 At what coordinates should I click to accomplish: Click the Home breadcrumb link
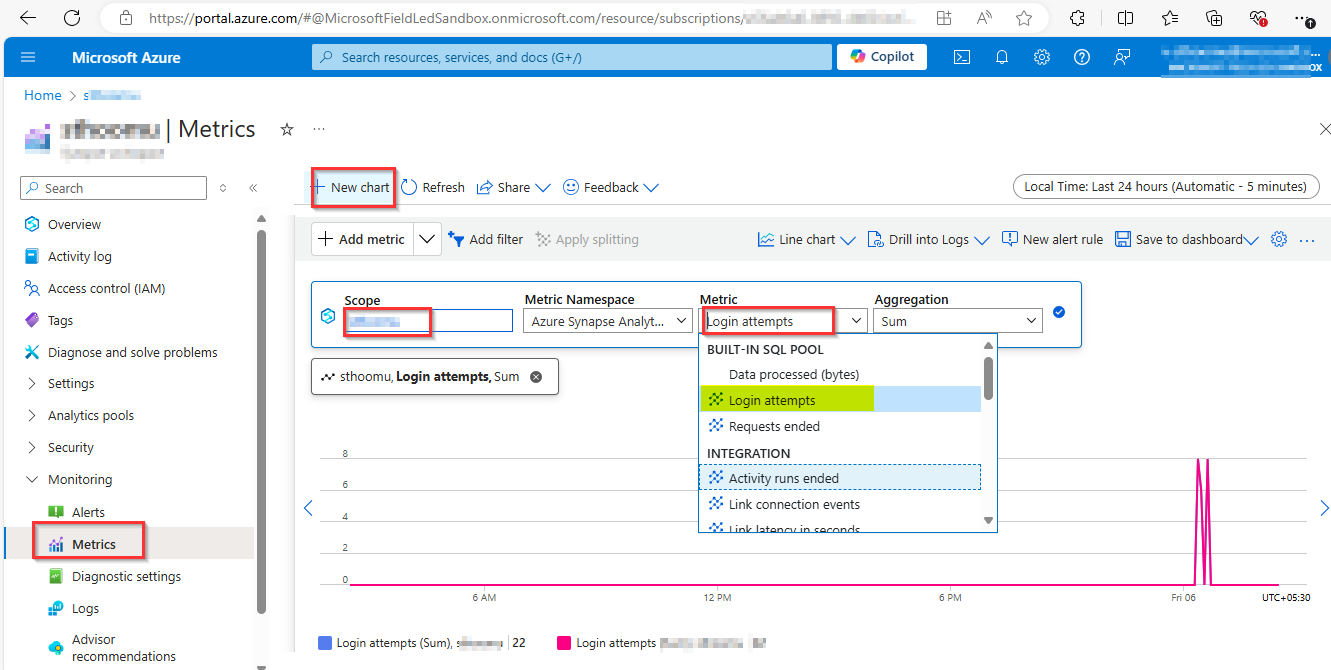pyautogui.click(x=43, y=95)
